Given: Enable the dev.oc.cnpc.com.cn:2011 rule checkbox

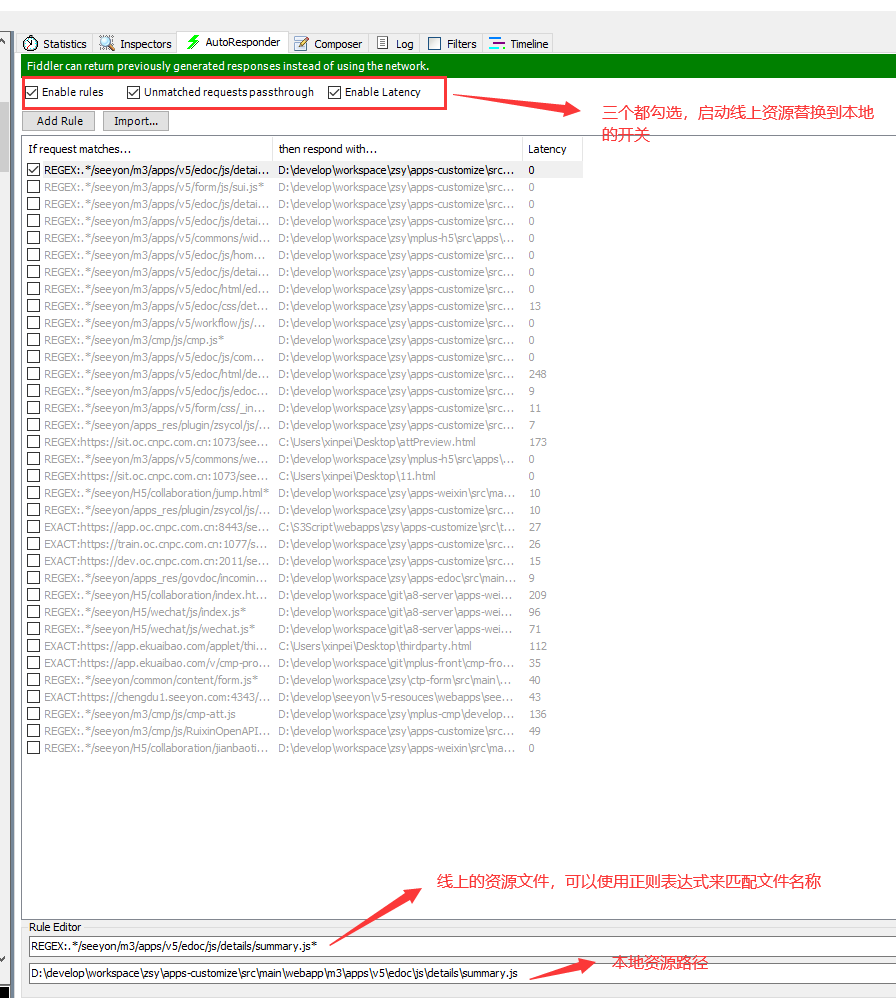Looking at the screenshot, I should tap(34, 561).
